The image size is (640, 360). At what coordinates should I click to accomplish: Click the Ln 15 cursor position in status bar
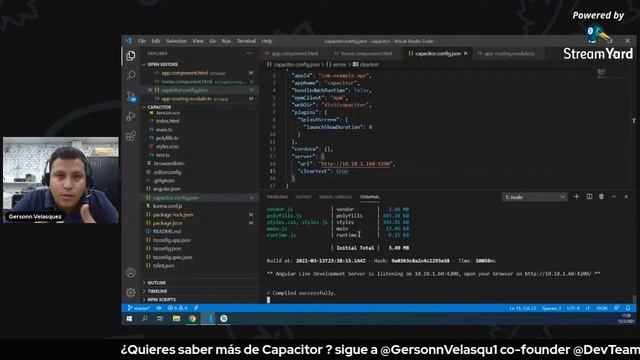(522, 308)
